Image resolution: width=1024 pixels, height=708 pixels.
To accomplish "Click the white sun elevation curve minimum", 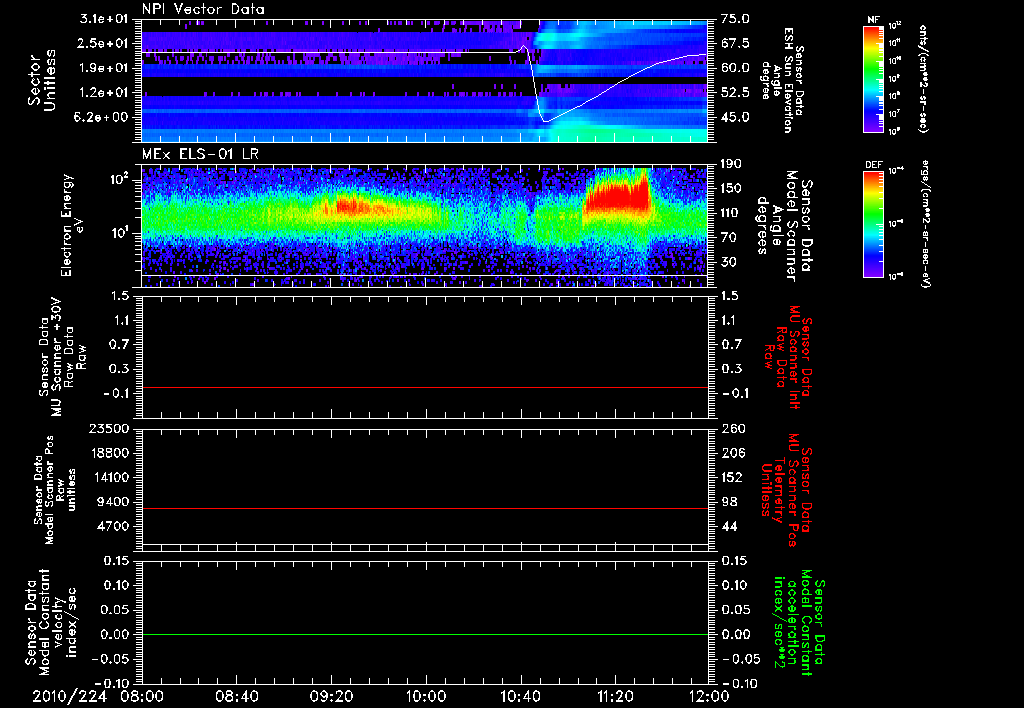I will click(545, 121).
